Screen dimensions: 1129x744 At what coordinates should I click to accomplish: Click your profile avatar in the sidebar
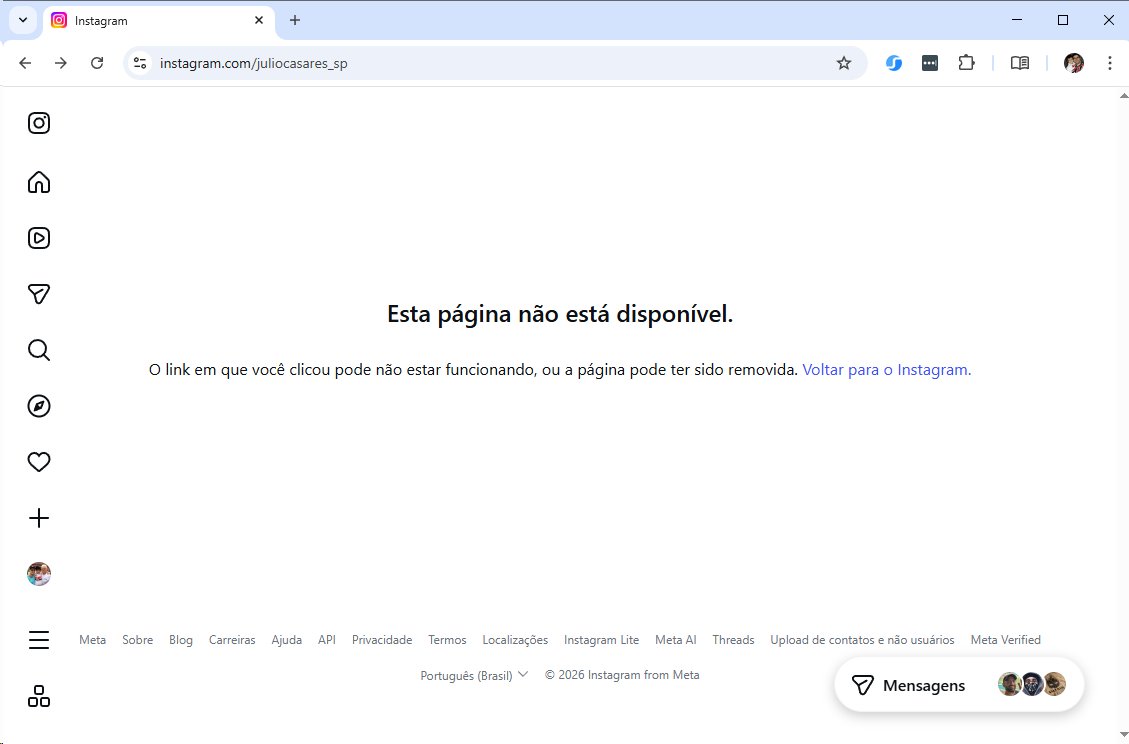click(38, 573)
